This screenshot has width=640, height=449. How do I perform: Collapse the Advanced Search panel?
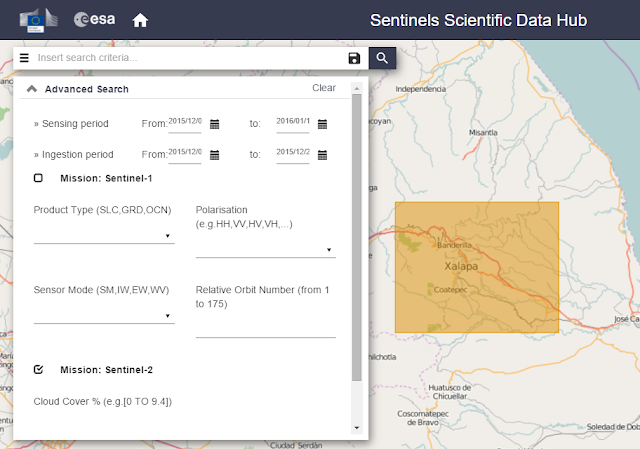click(32, 89)
